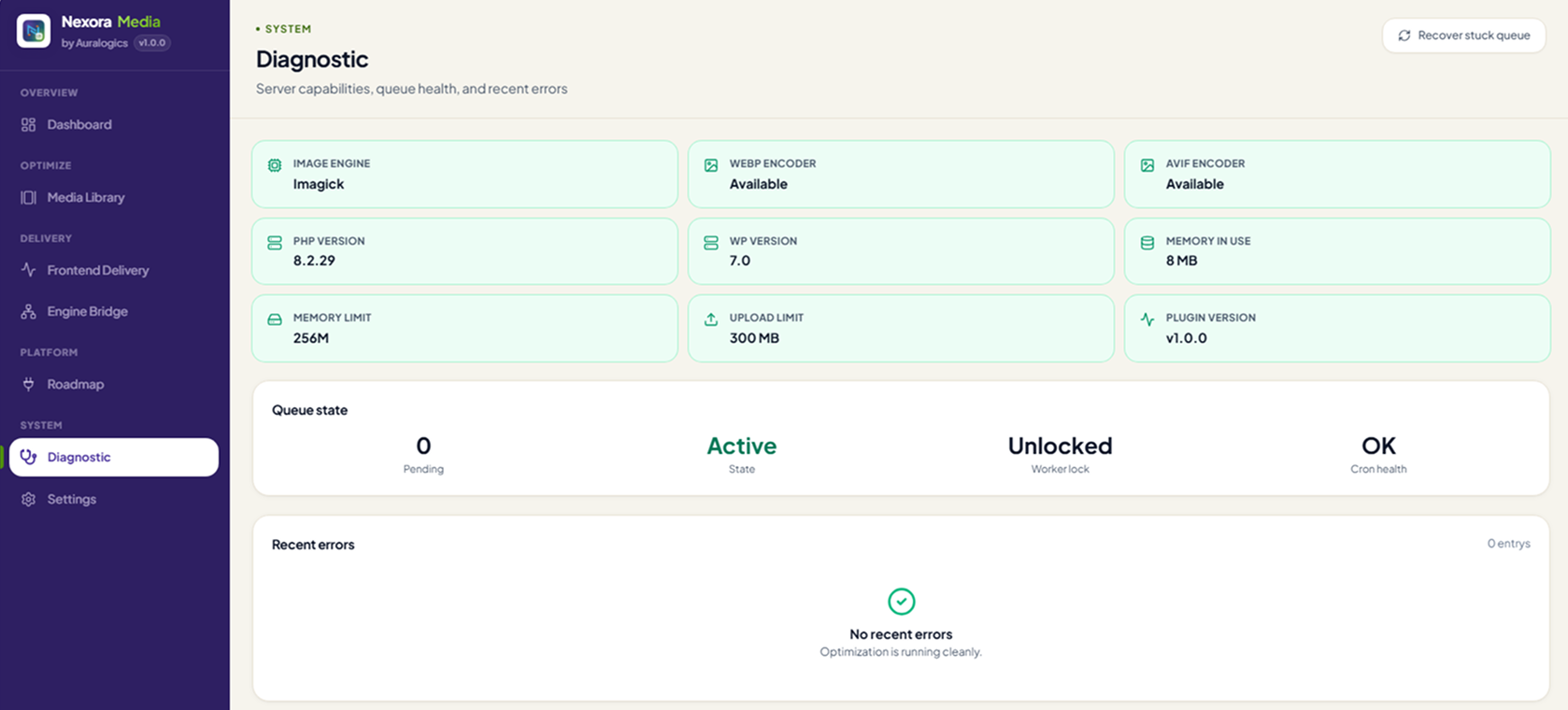This screenshot has width=1568, height=710.
Task: Click the Image Engine chip icon
Action: coord(275,165)
